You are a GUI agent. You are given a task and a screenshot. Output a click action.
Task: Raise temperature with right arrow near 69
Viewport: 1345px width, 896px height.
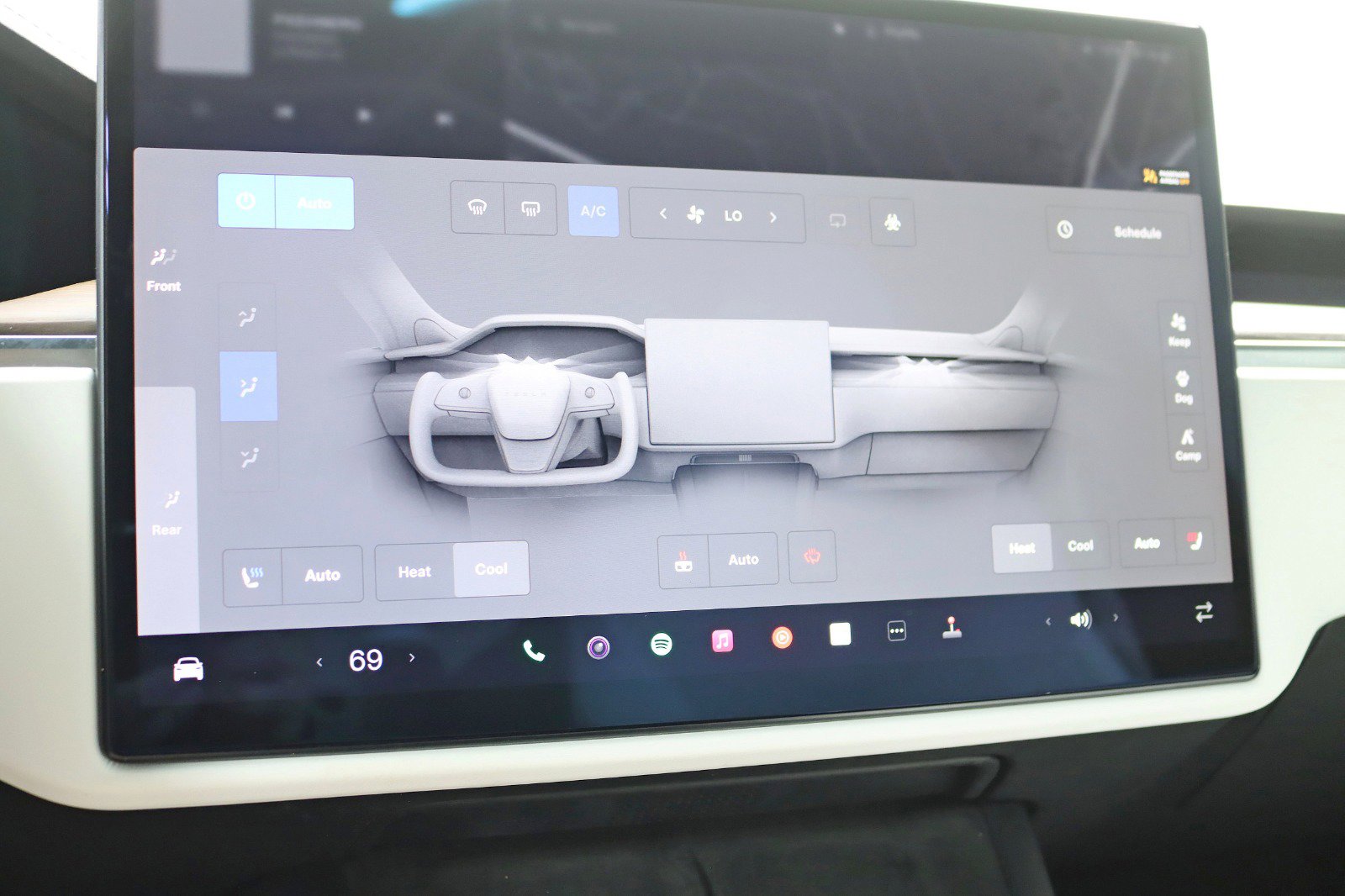click(412, 657)
